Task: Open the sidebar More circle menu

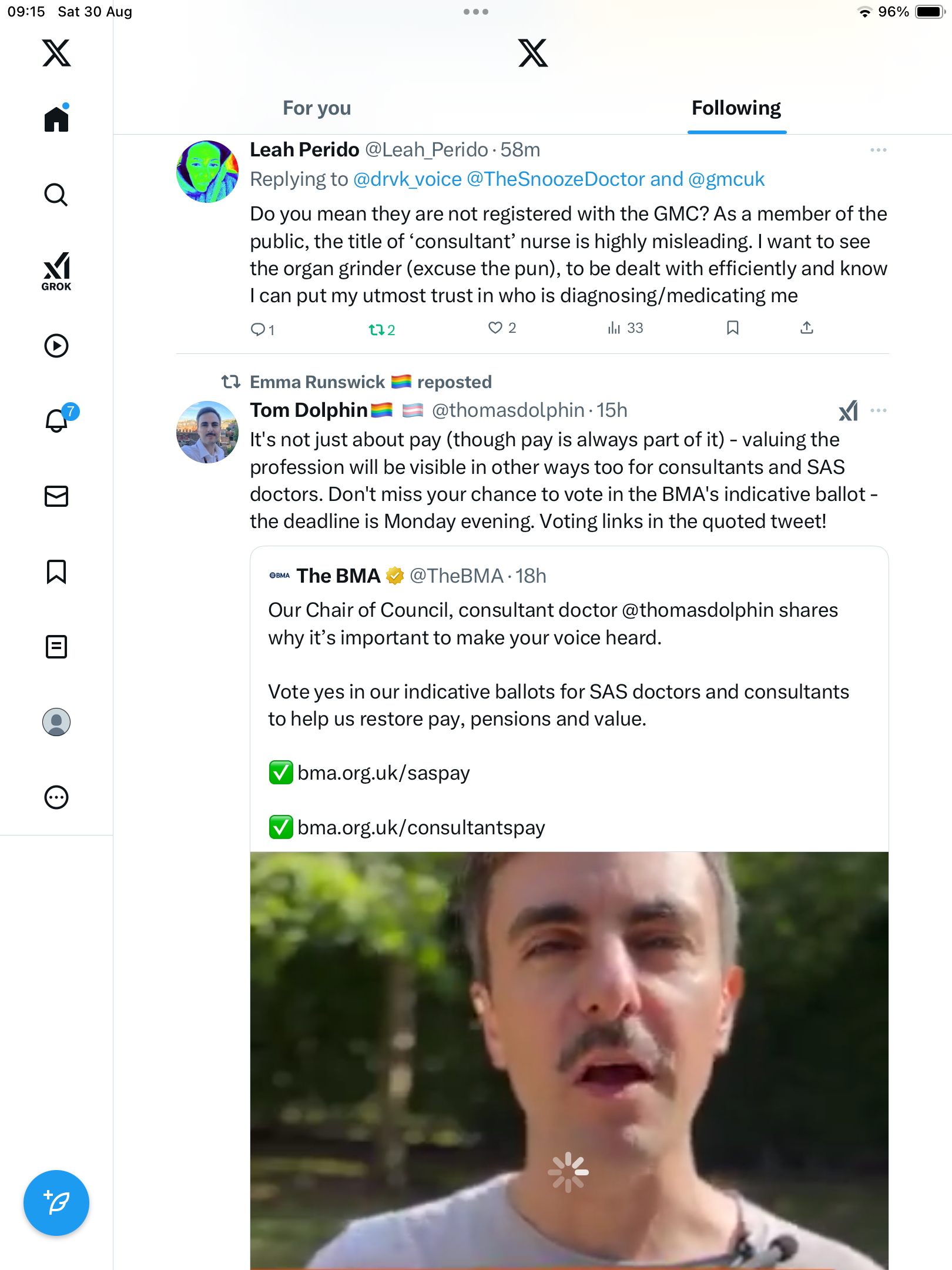Action: [x=56, y=797]
